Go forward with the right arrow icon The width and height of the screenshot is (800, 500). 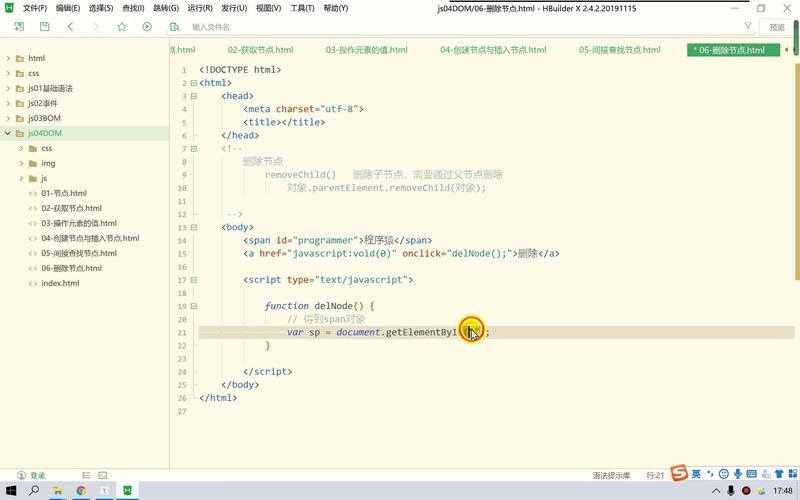pos(96,27)
